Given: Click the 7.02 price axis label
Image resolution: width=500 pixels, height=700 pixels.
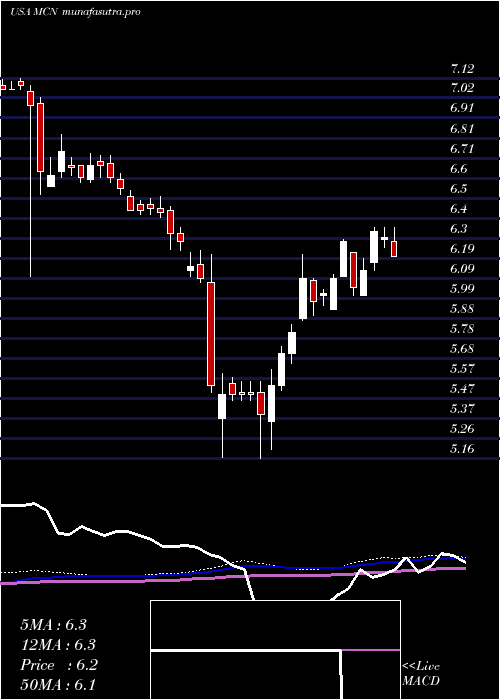Looking at the screenshot, I should tap(462, 88).
